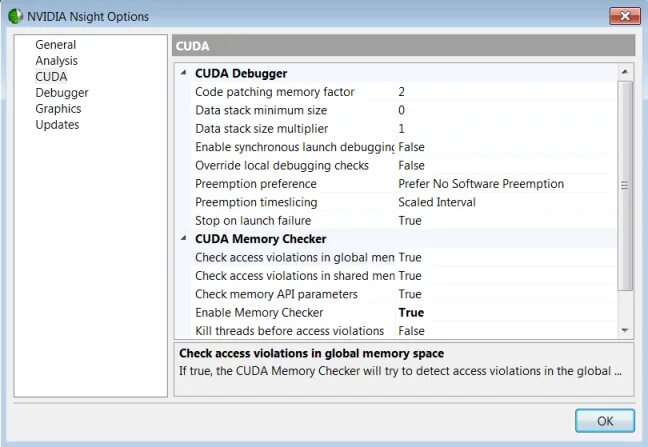Open the Updates options page

57,125
